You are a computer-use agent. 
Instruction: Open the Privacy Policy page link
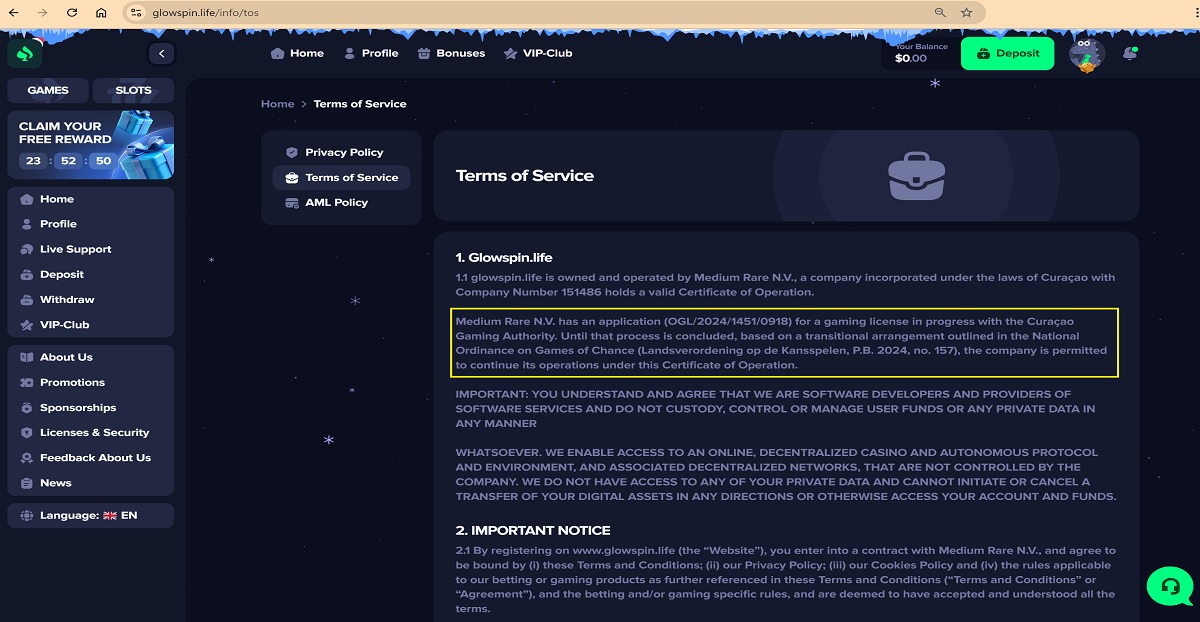343,152
